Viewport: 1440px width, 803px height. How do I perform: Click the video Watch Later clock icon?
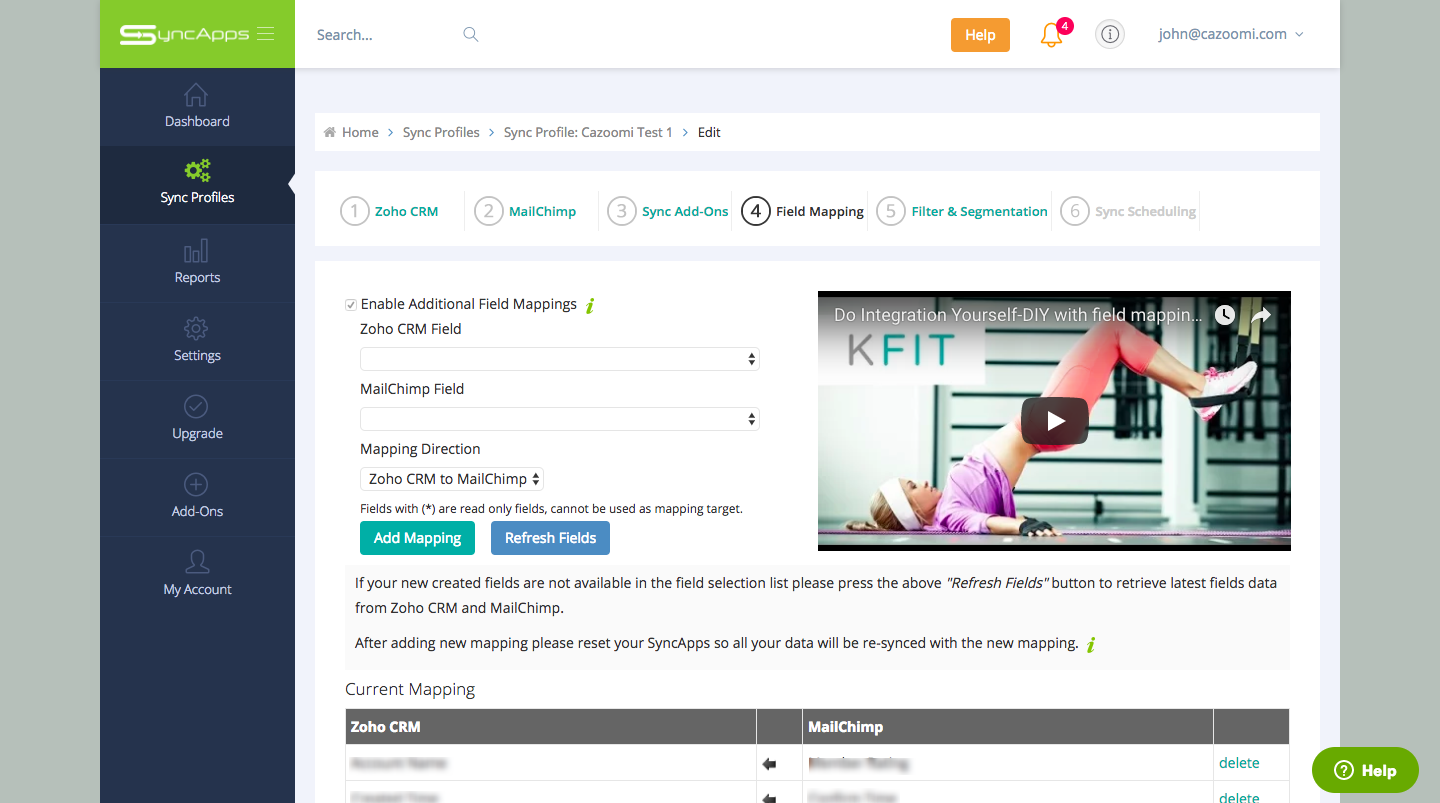coord(1225,315)
